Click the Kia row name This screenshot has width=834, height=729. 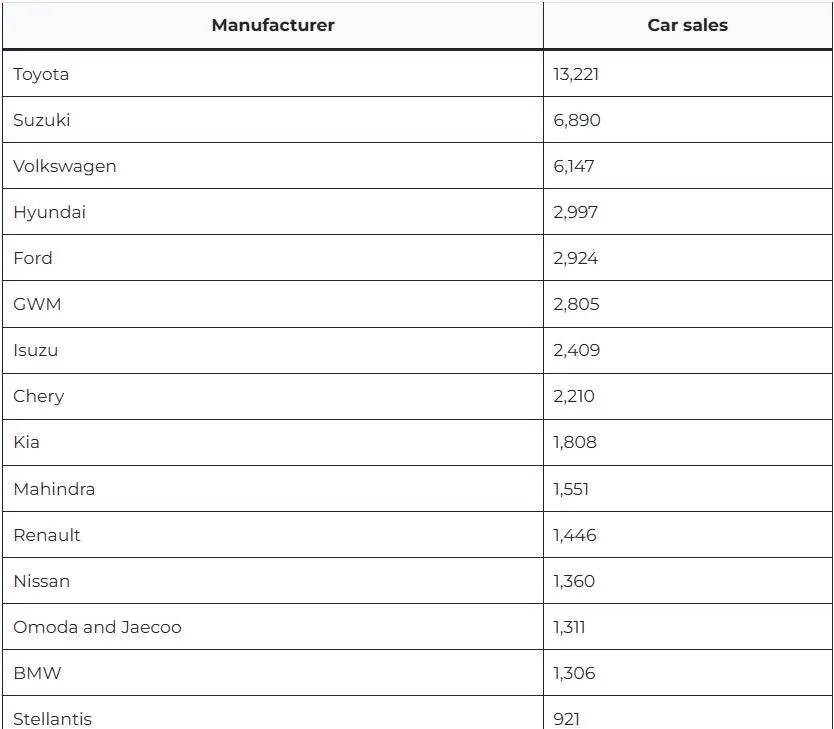click(27, 442)
